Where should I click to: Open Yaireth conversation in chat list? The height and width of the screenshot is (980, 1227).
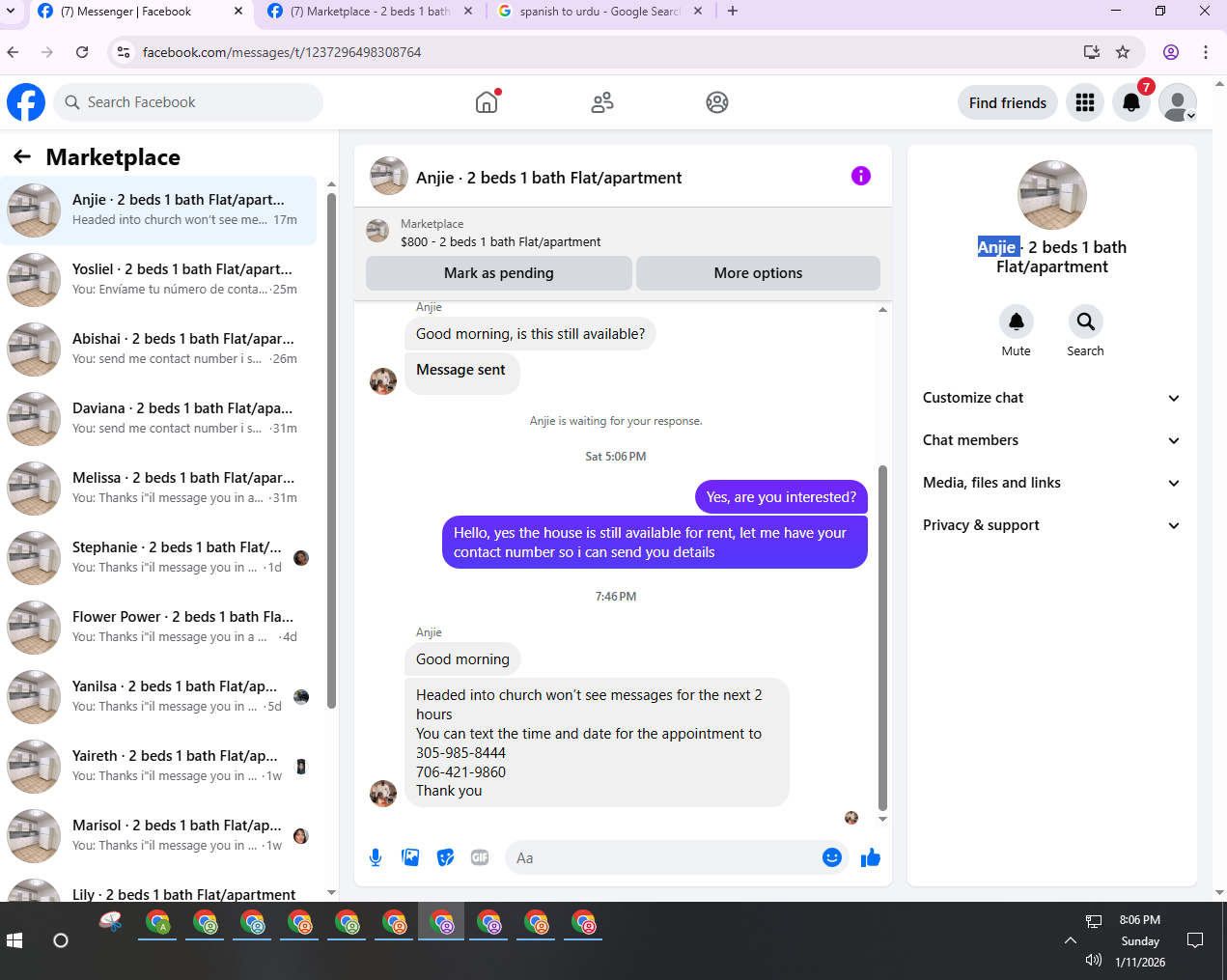pos(158,766)
